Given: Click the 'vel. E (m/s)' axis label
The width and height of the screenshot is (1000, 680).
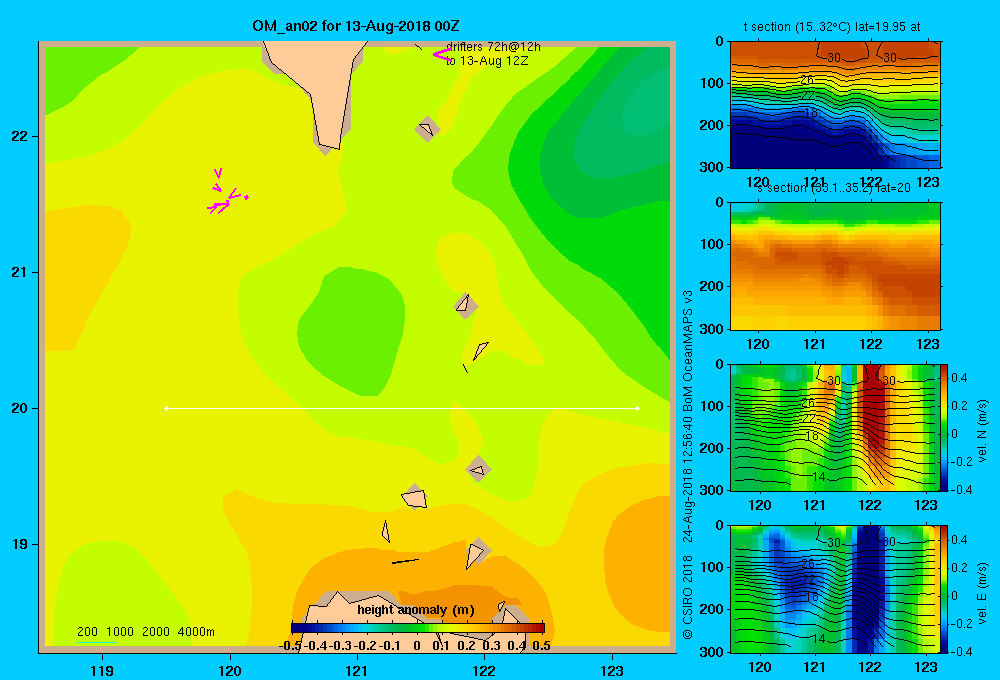Looking at the screenshot, I should pyautogui.click(x=982, y=593).
